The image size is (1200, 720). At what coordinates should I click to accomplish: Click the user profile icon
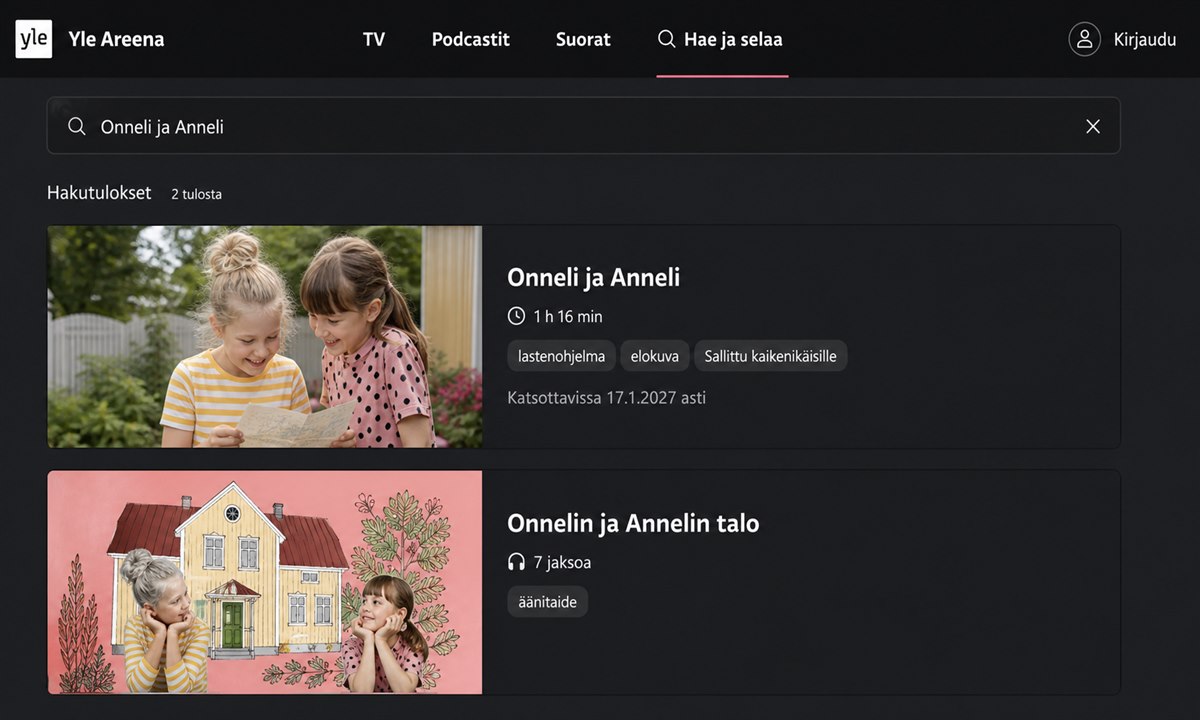click(x=1084, y=39)
